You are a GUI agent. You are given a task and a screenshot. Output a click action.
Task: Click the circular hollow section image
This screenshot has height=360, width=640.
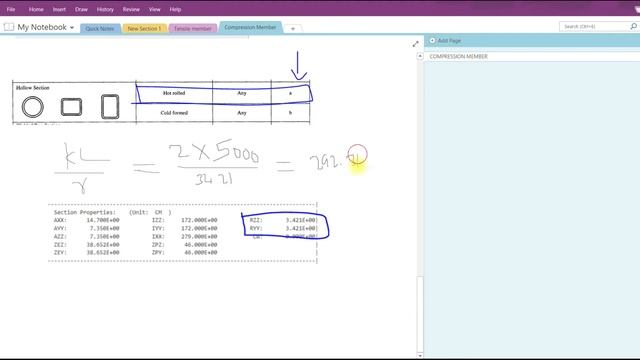pos(33,107)
